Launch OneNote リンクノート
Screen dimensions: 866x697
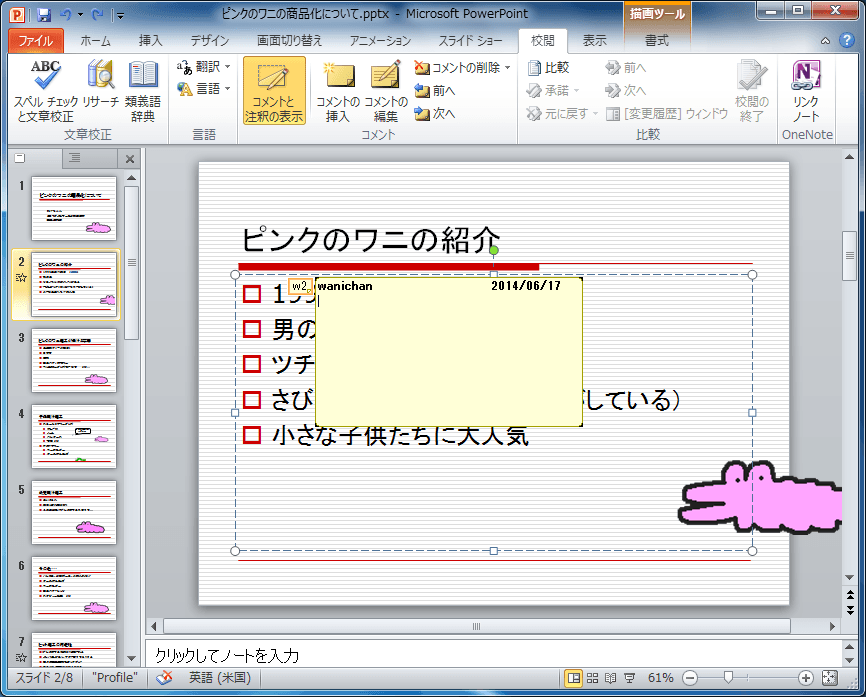point(807,90)
